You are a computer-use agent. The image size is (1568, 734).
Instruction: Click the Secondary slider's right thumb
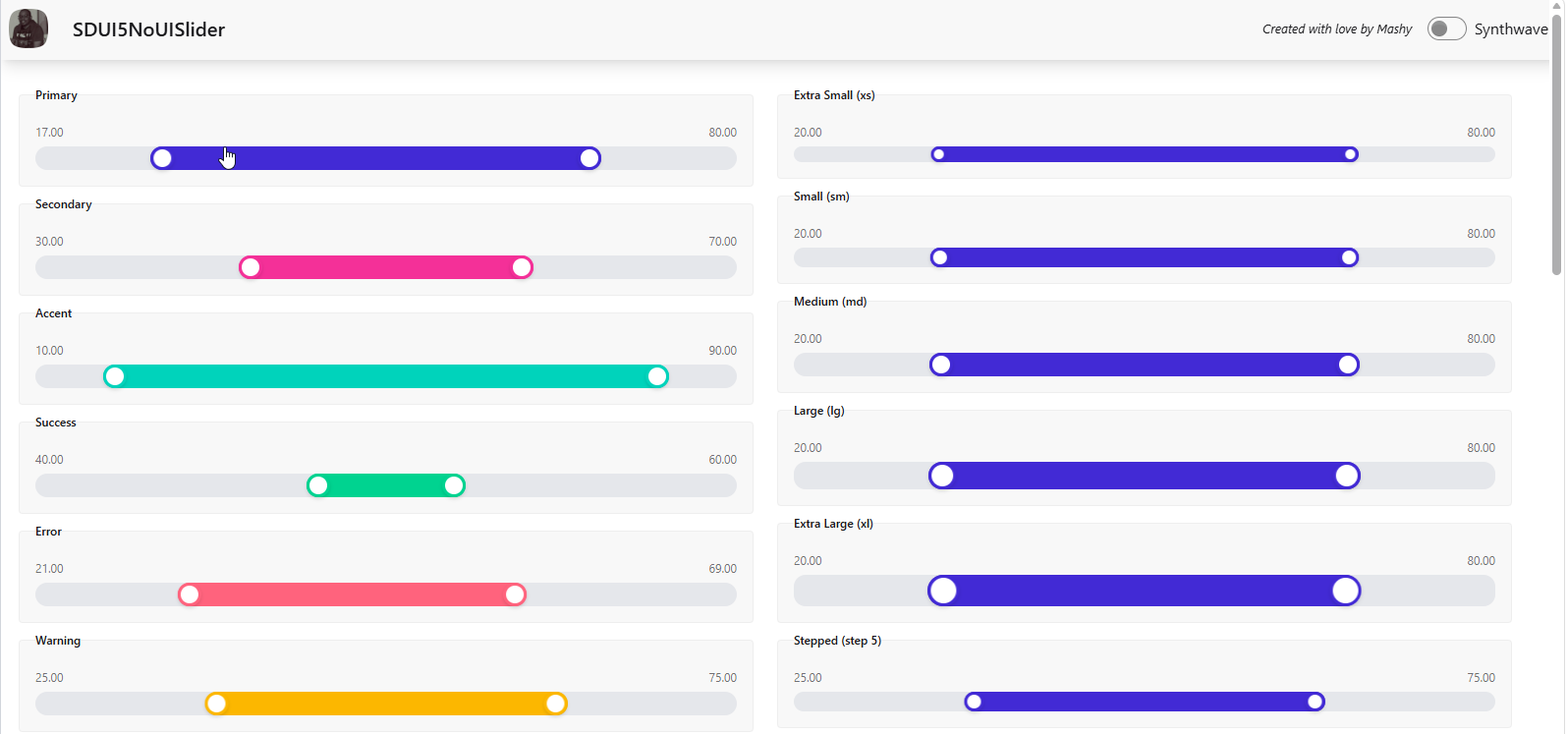point(522,267)
